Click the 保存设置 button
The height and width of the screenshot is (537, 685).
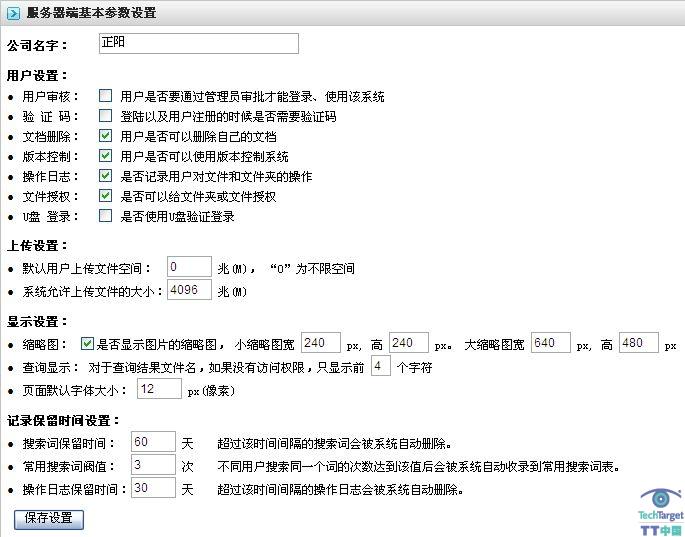[x=49, y=519]
